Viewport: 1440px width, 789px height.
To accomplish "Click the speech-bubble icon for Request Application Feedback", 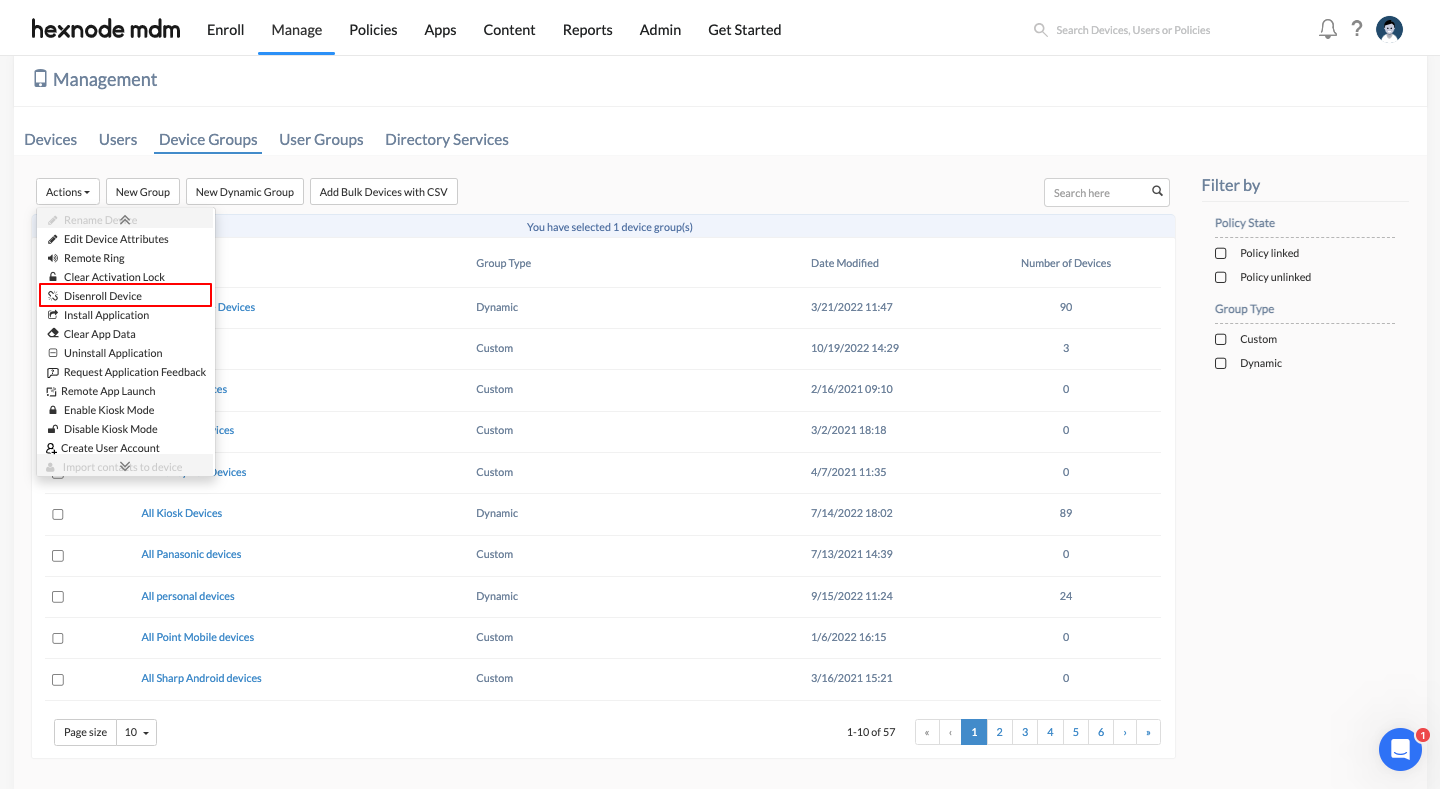I will [53, 372].
